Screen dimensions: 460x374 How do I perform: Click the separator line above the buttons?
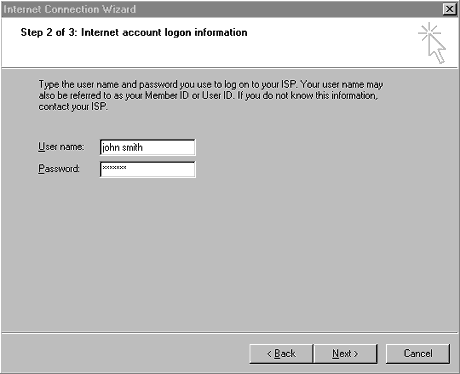[x=230, y=332]
